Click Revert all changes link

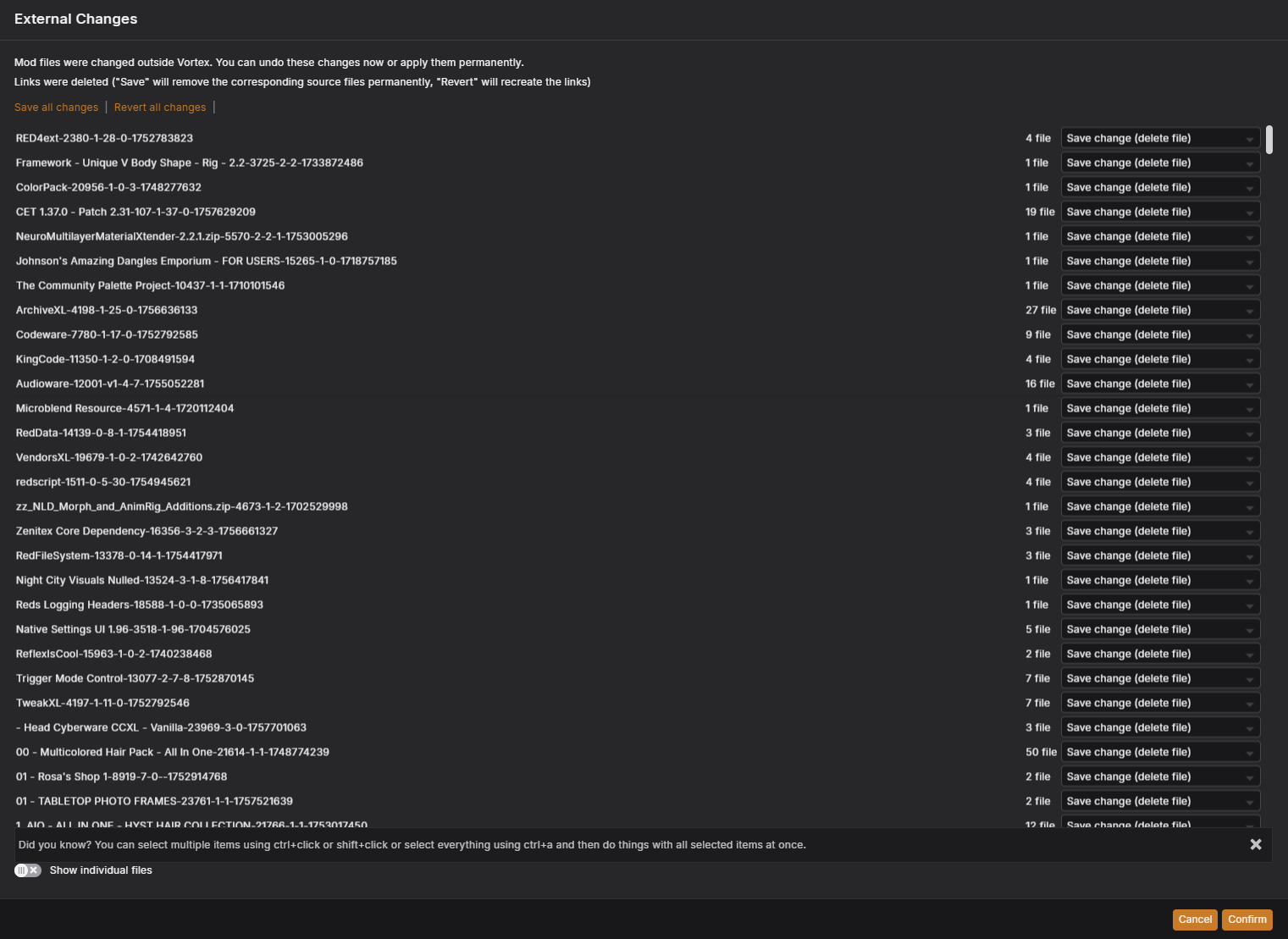pos(160,108)
